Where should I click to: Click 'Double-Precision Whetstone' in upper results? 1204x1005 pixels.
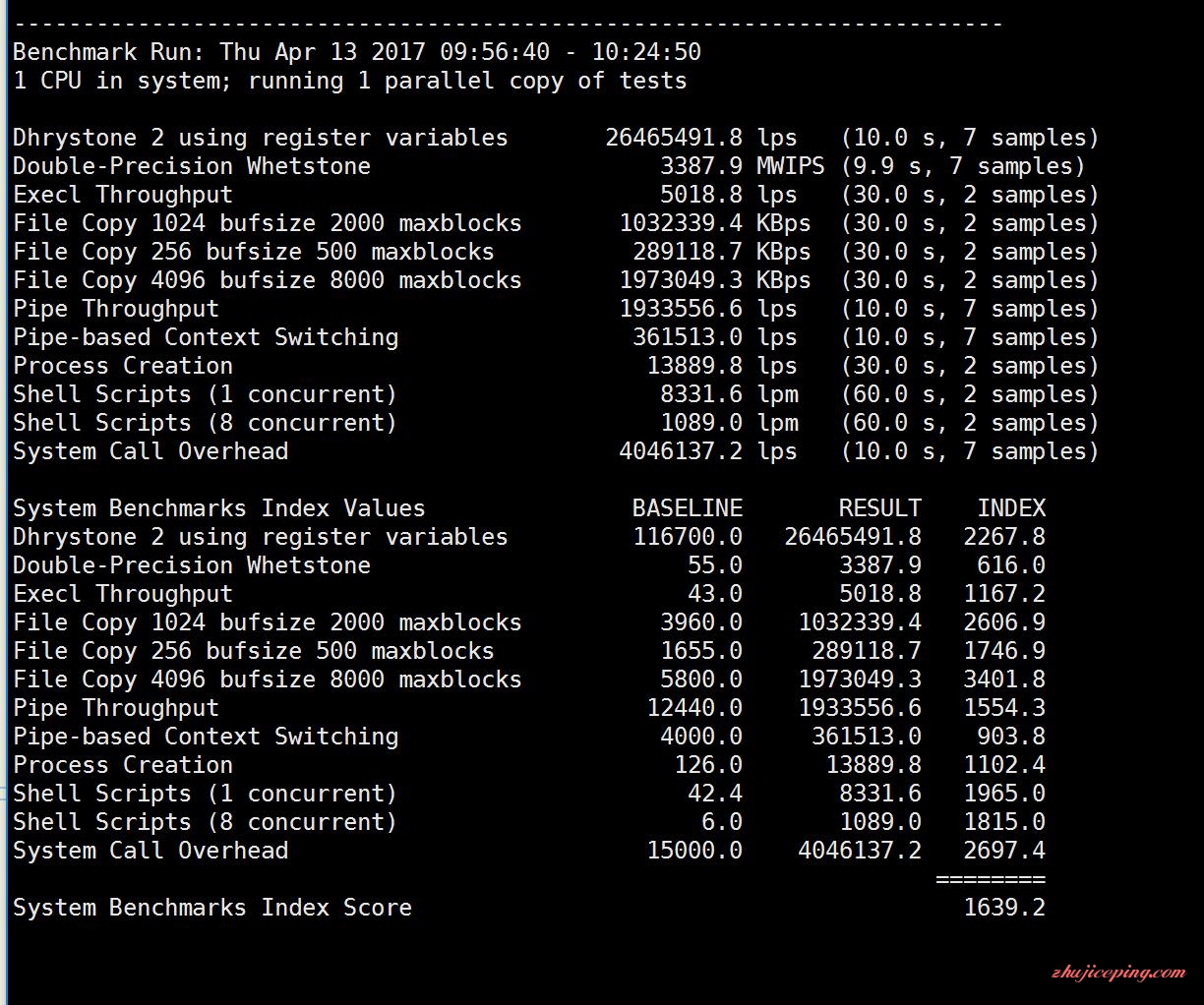[x=192, y=166]
